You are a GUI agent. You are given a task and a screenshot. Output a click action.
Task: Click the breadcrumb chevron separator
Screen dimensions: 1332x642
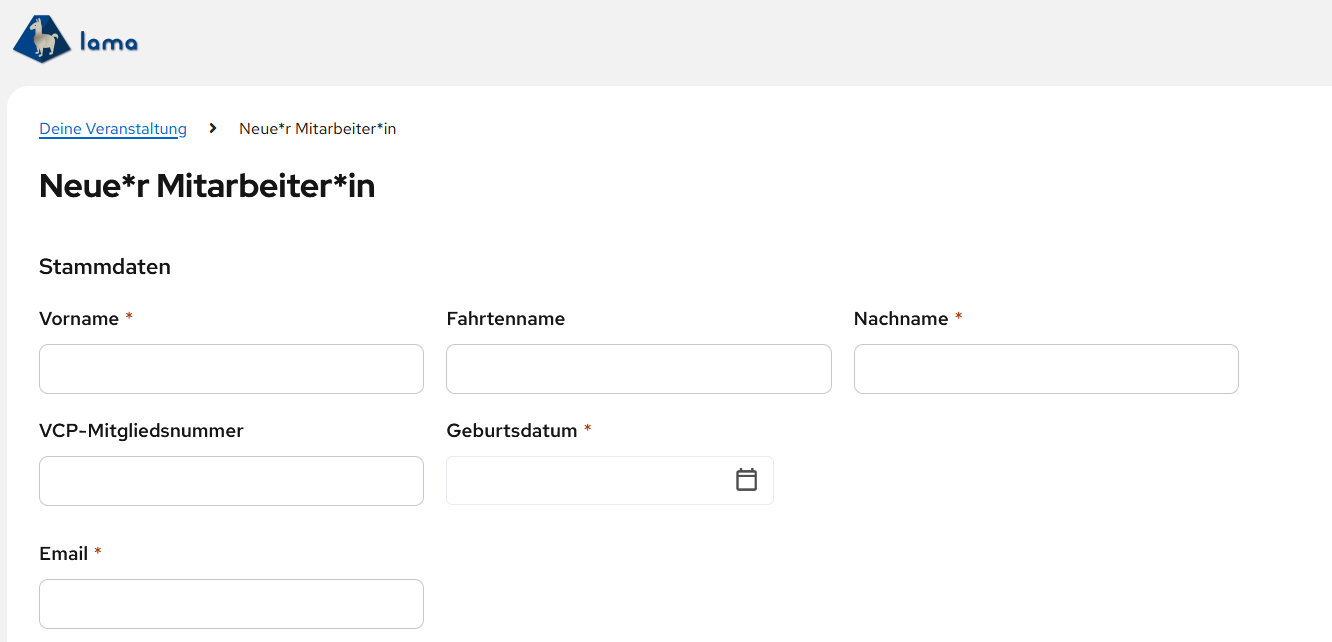[211, 128]
